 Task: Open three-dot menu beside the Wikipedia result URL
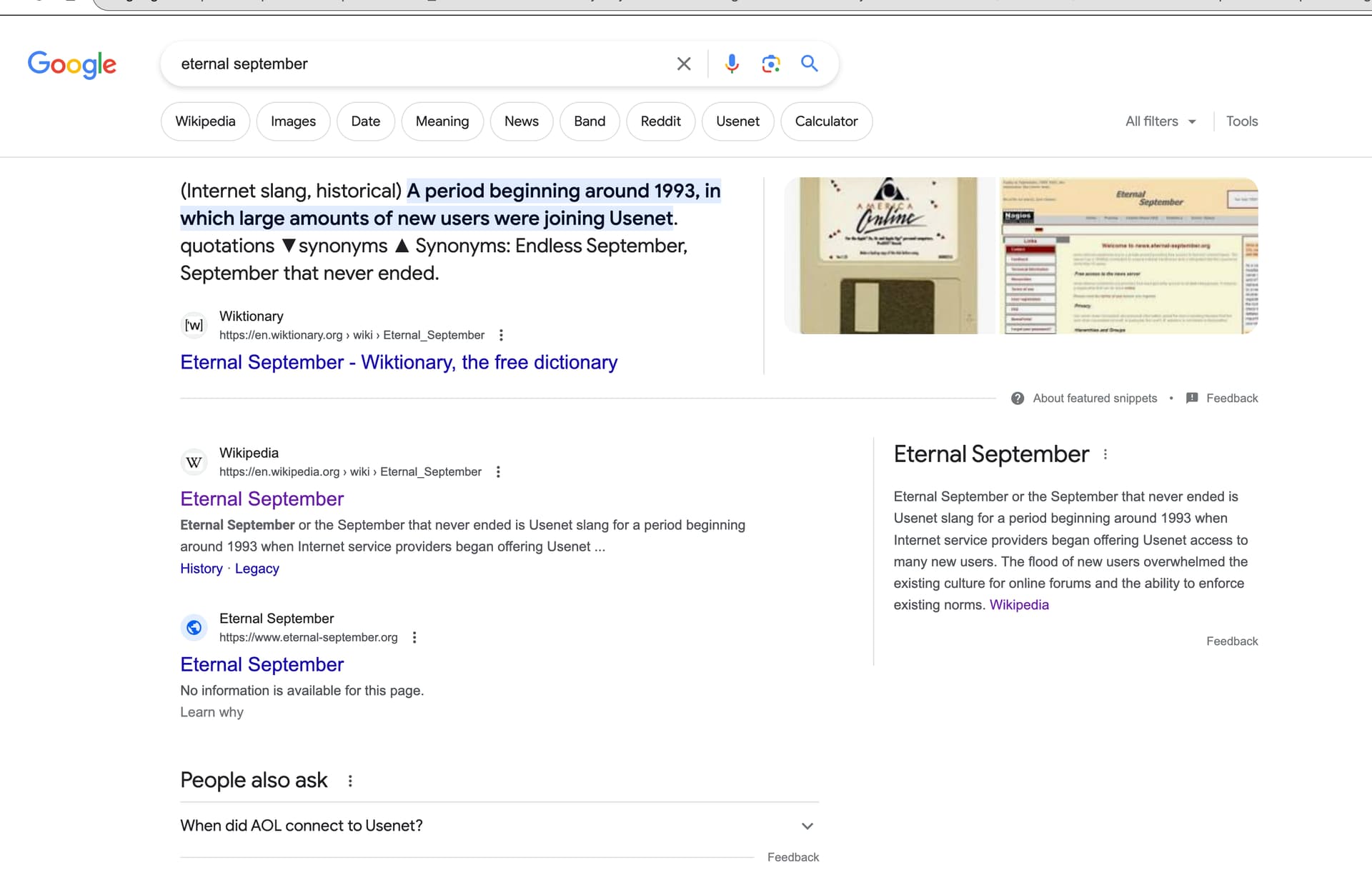tap(498, 471)
